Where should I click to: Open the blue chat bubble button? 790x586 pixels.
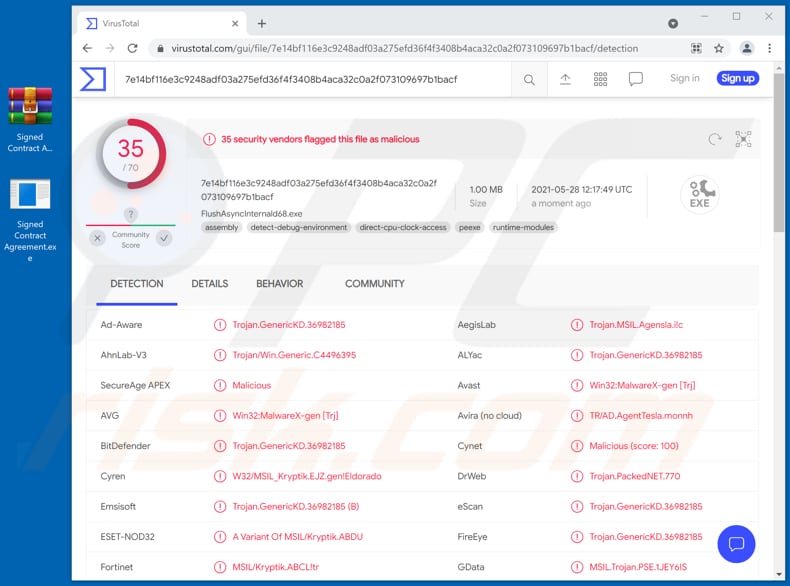pyautogui.click(x=736, y=544)
